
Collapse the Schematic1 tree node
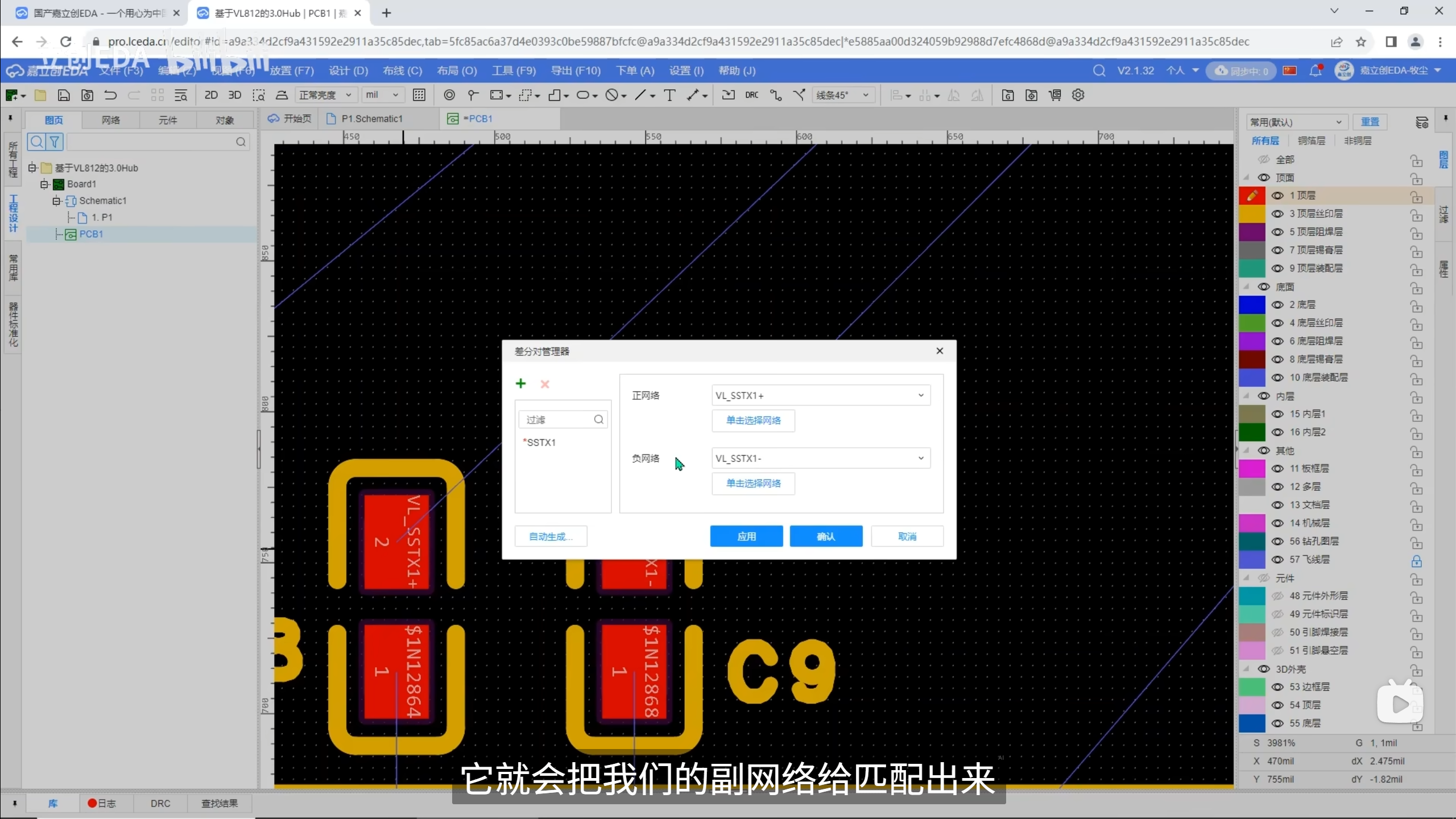56,201
